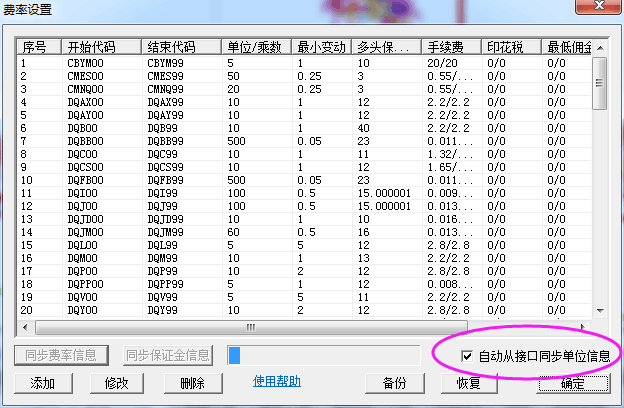624x408 pixels.
Task: Click the horizontal scrollbar right arrow
Action: 583,327
